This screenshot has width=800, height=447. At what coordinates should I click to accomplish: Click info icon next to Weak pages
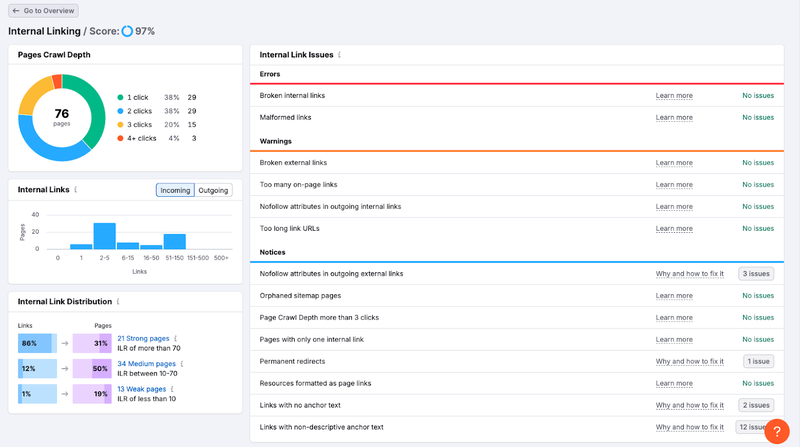pyautogui.click(x=171, y=389)
